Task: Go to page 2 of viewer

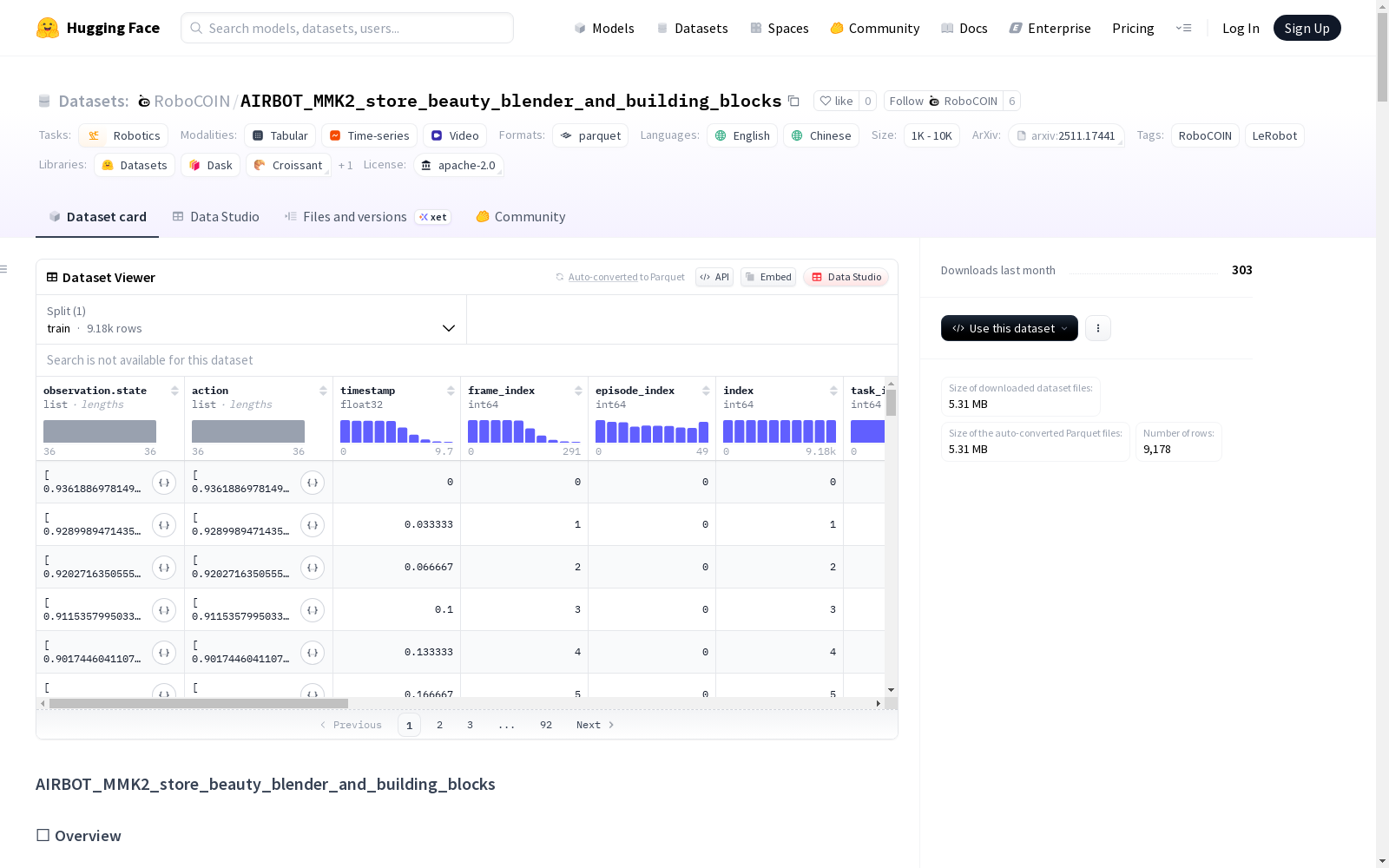Action: [439, 725]
